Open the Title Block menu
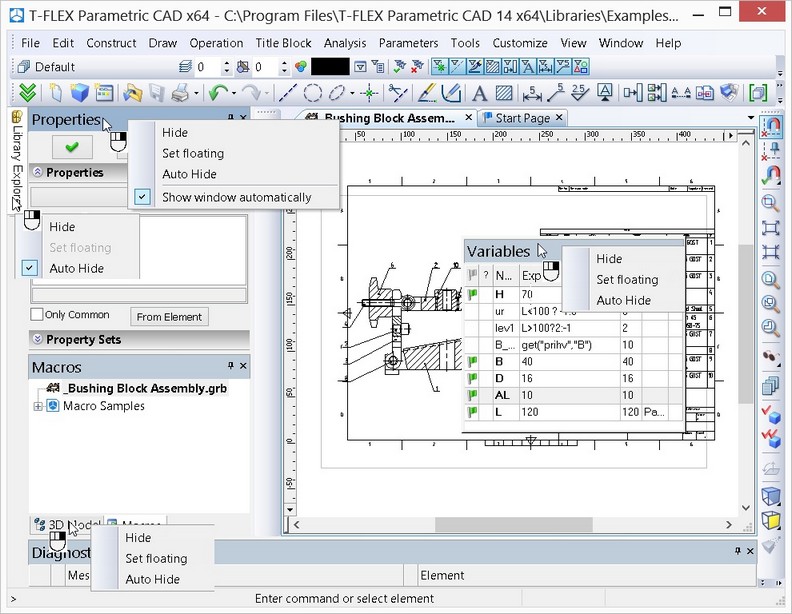 point(283,43)
